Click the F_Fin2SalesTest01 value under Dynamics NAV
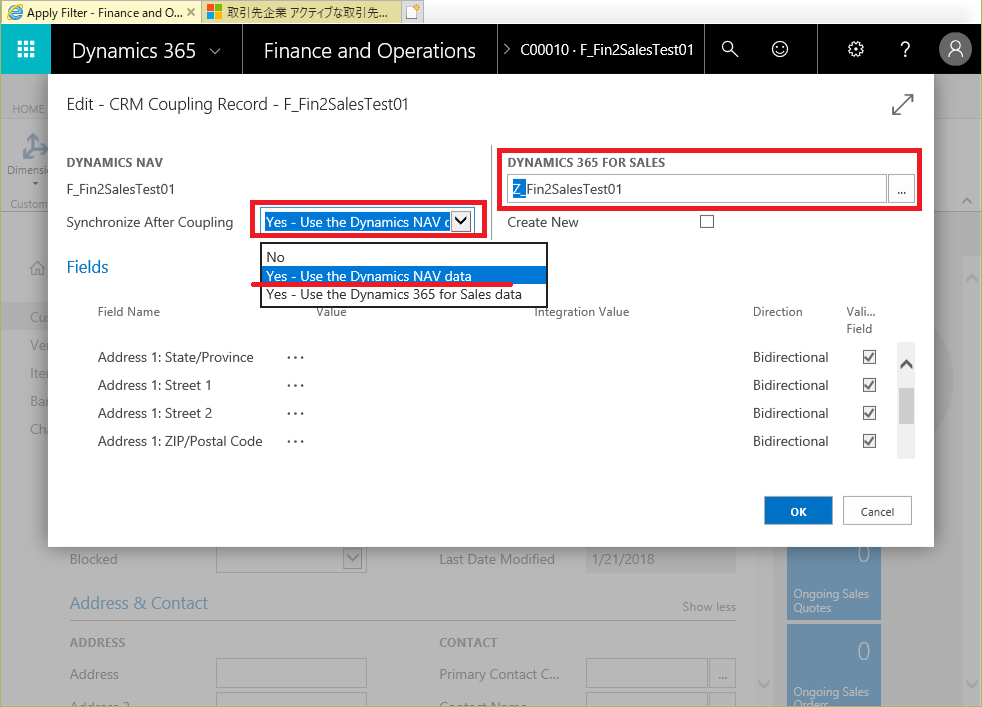Screen dimensions: 982x707 [x=120, y=189]
